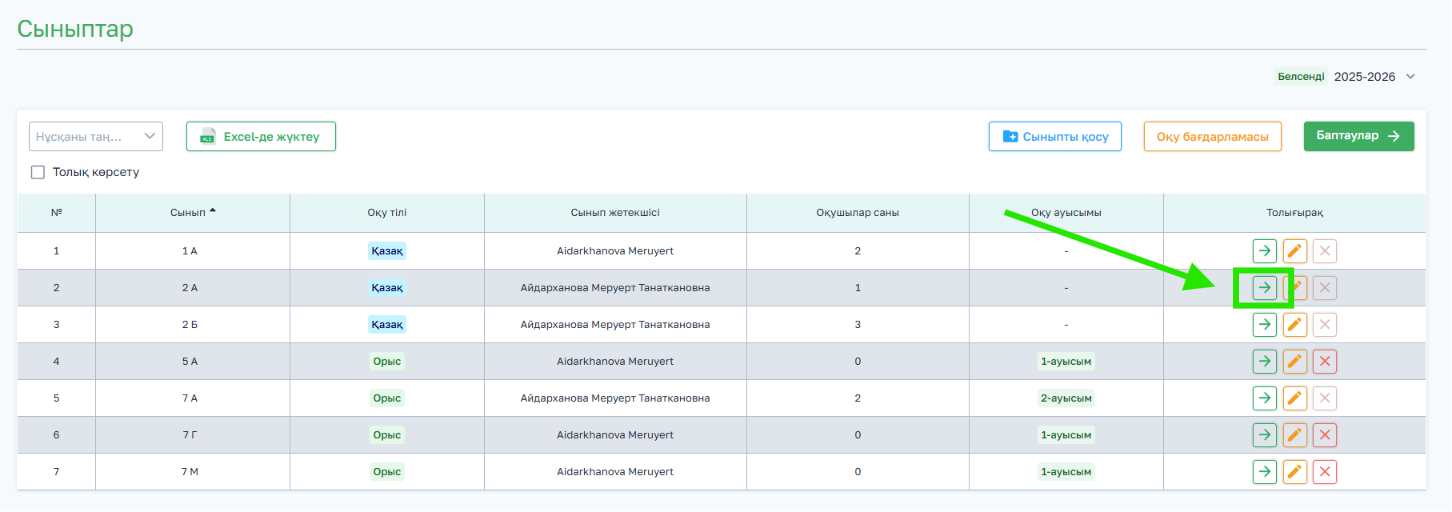Image resolution: width=1452 pixels, height=512 pixels.
Task: Edit class 1 А with pencil icon
Action: (x=1295, y=251)
